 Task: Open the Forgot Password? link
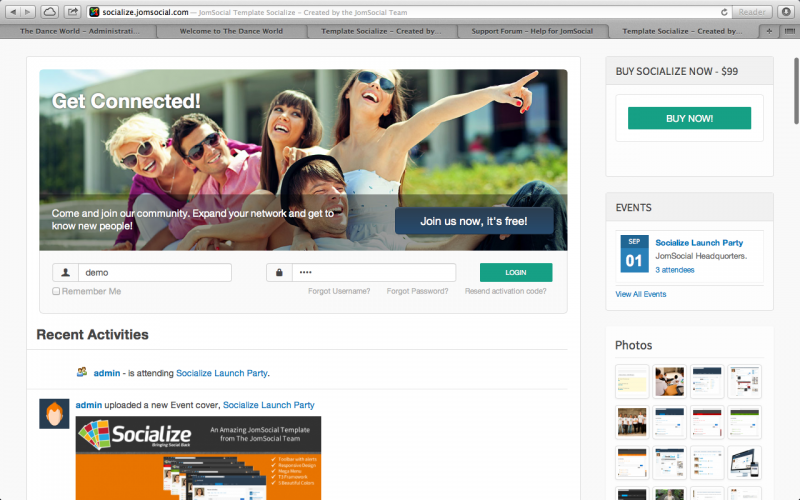pos(417,291)
